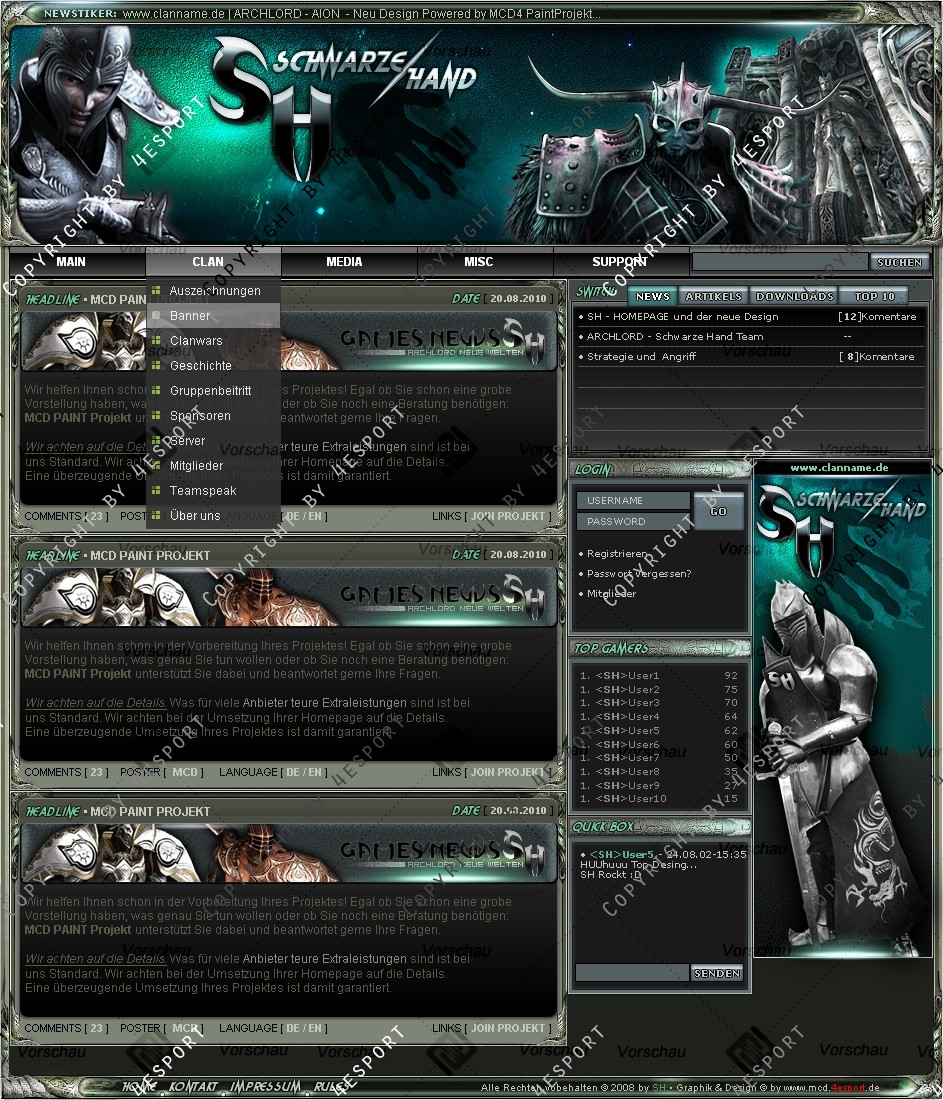The width and height of the screenshot is (943, 1100).
Task: Expand the MEDIA navigation menu
Action: (x=344, y=262)
